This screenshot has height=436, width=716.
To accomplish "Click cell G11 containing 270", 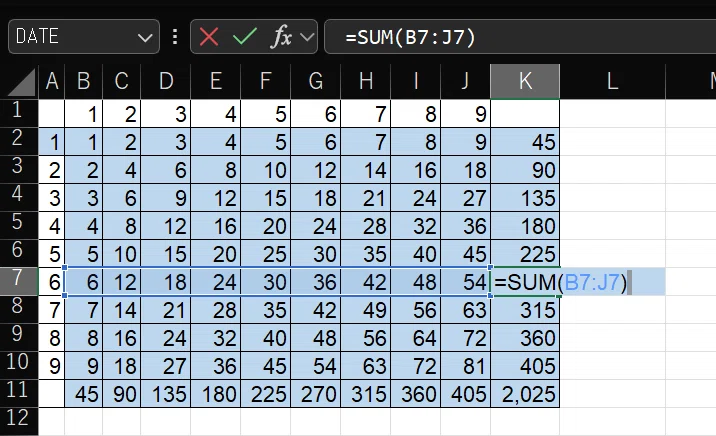I will pyautogui.click(x=316, y=394).
